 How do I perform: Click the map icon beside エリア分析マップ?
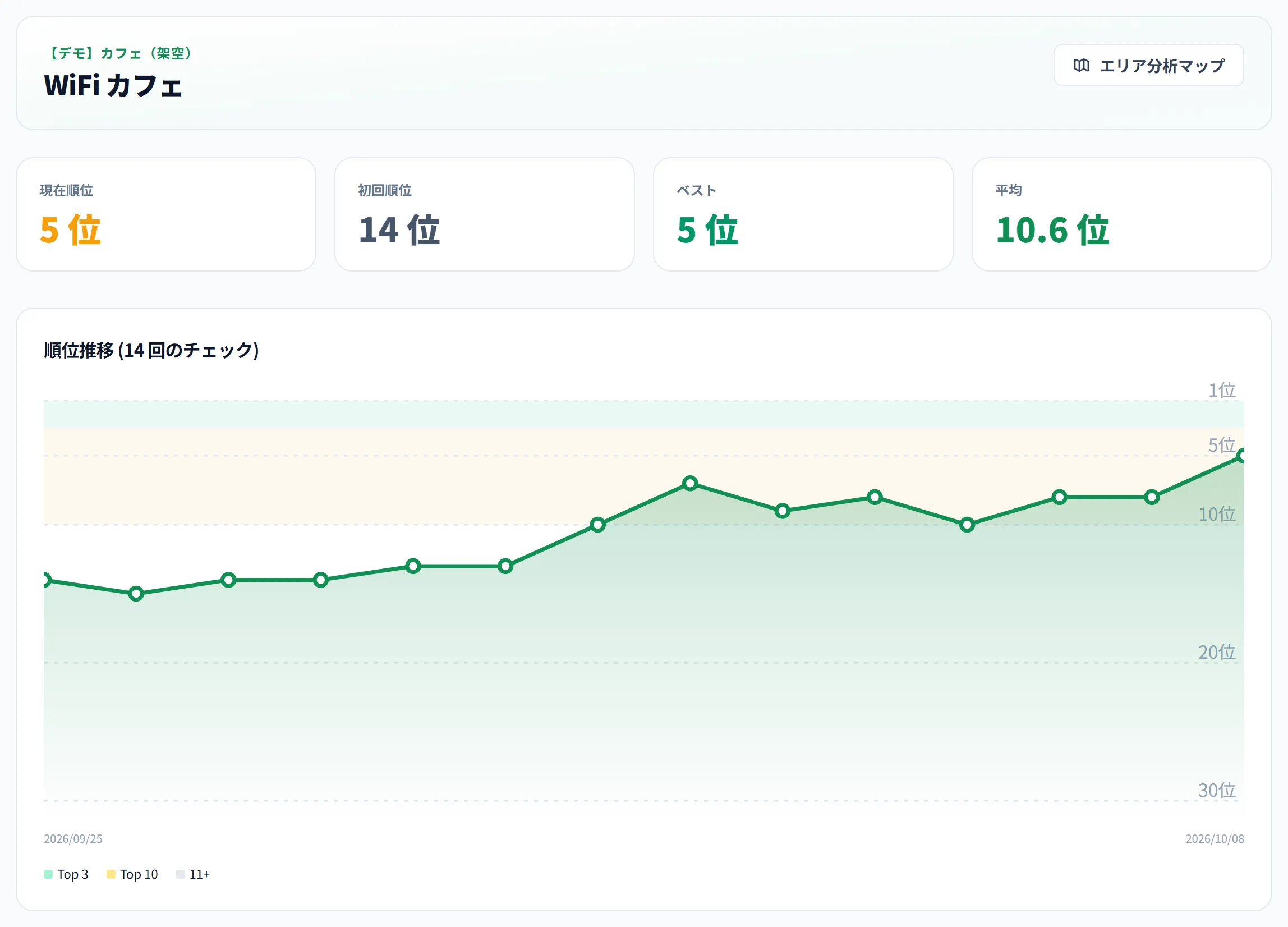pos(1082,65)
